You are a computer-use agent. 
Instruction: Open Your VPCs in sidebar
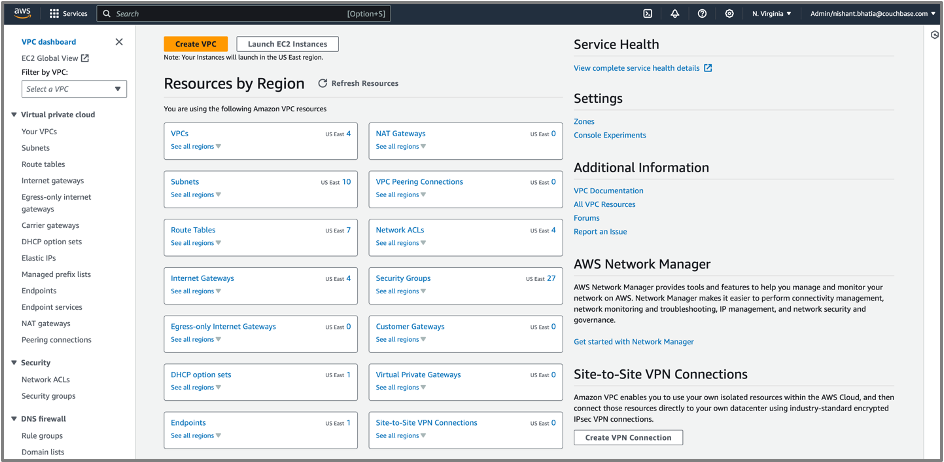[x=39, y=131]
